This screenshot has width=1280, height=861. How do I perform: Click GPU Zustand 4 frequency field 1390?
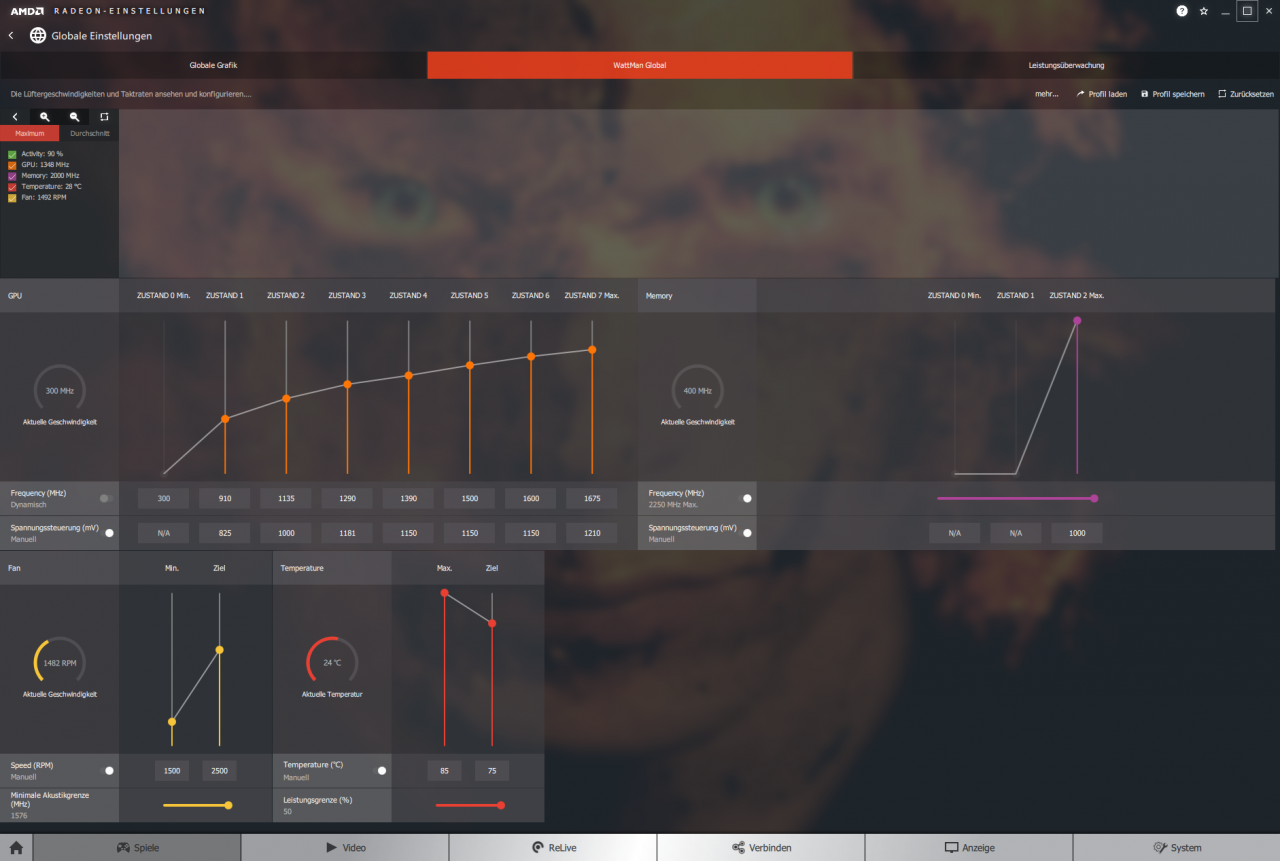coord(408,498)
